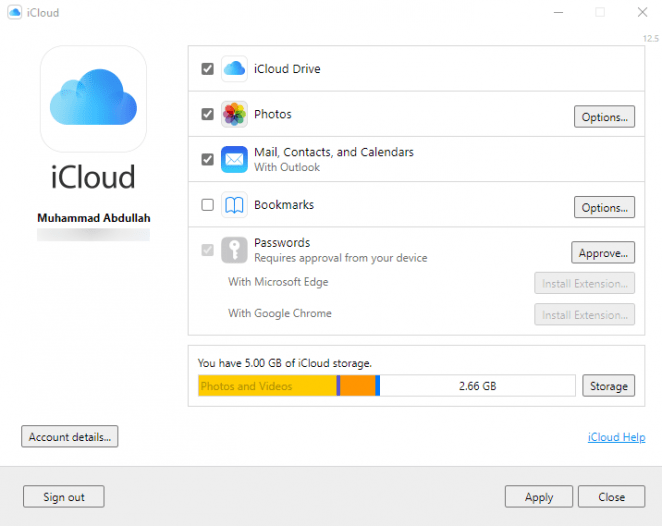Viewport: 662px width, 526px height.
Task: Click the Photos flower icon
Action: click(x=234, y=114)
